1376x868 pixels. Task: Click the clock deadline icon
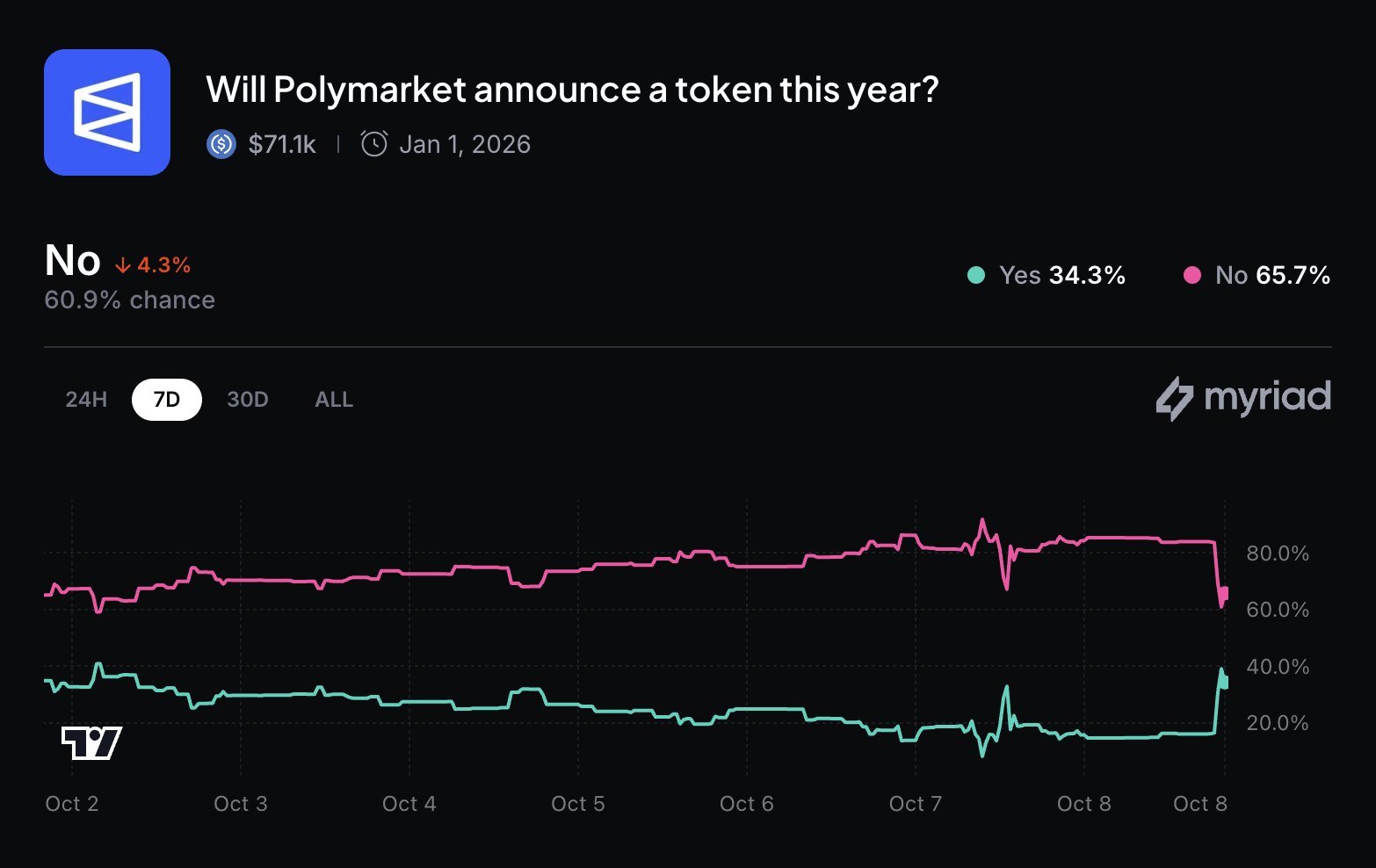coord(373,143)
